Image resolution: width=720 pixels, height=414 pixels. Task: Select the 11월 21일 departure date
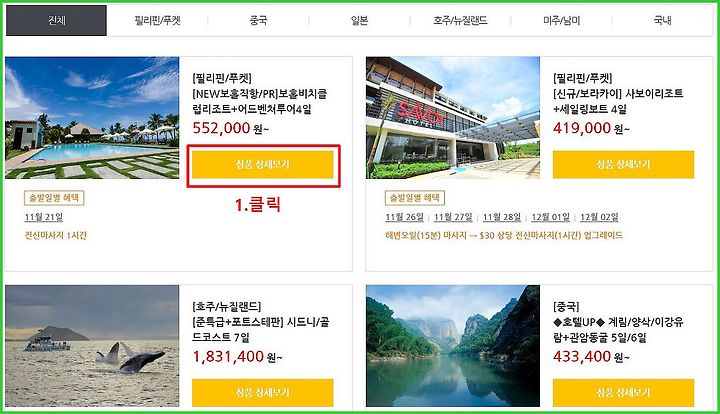pos(44,217)
